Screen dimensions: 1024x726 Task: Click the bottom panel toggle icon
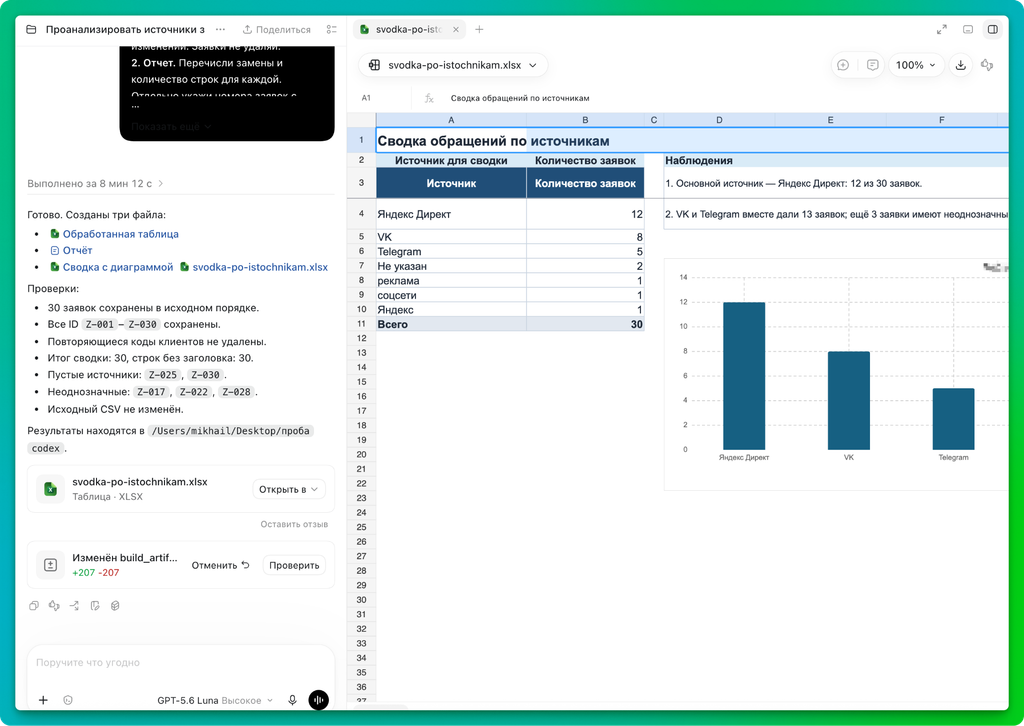click(968, 29)
